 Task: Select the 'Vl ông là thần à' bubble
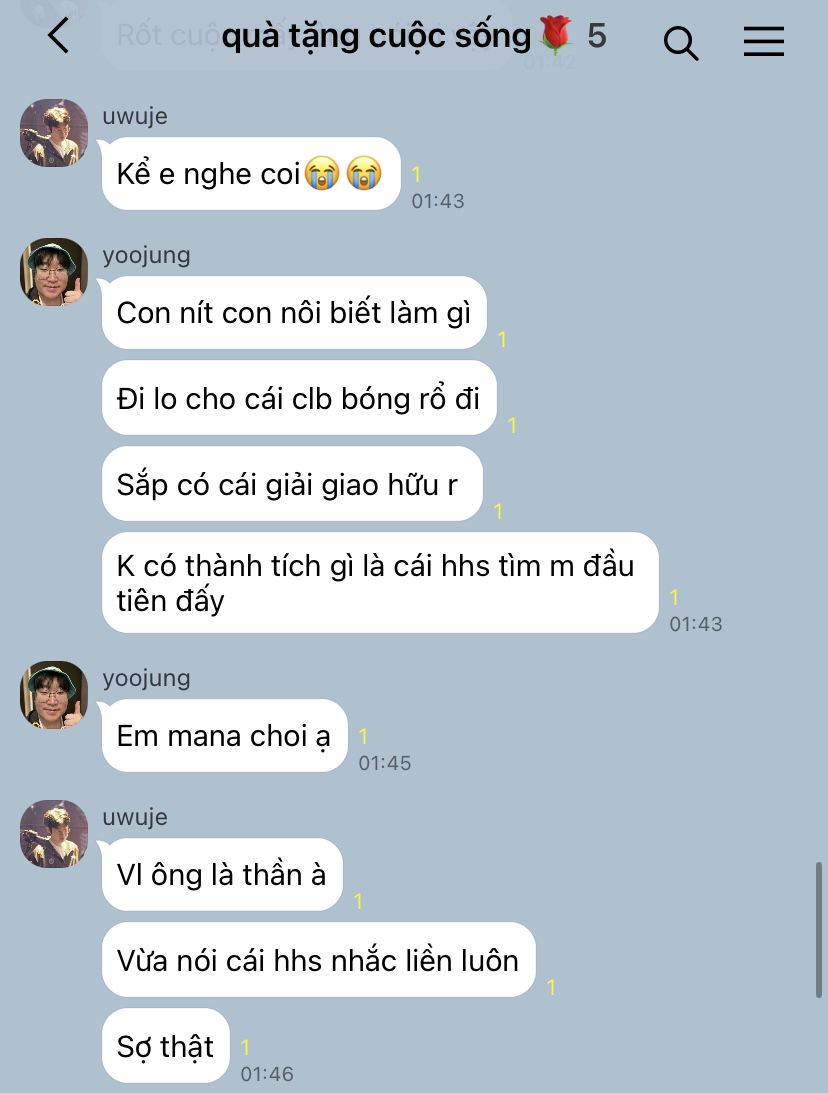tap(222, 874)
